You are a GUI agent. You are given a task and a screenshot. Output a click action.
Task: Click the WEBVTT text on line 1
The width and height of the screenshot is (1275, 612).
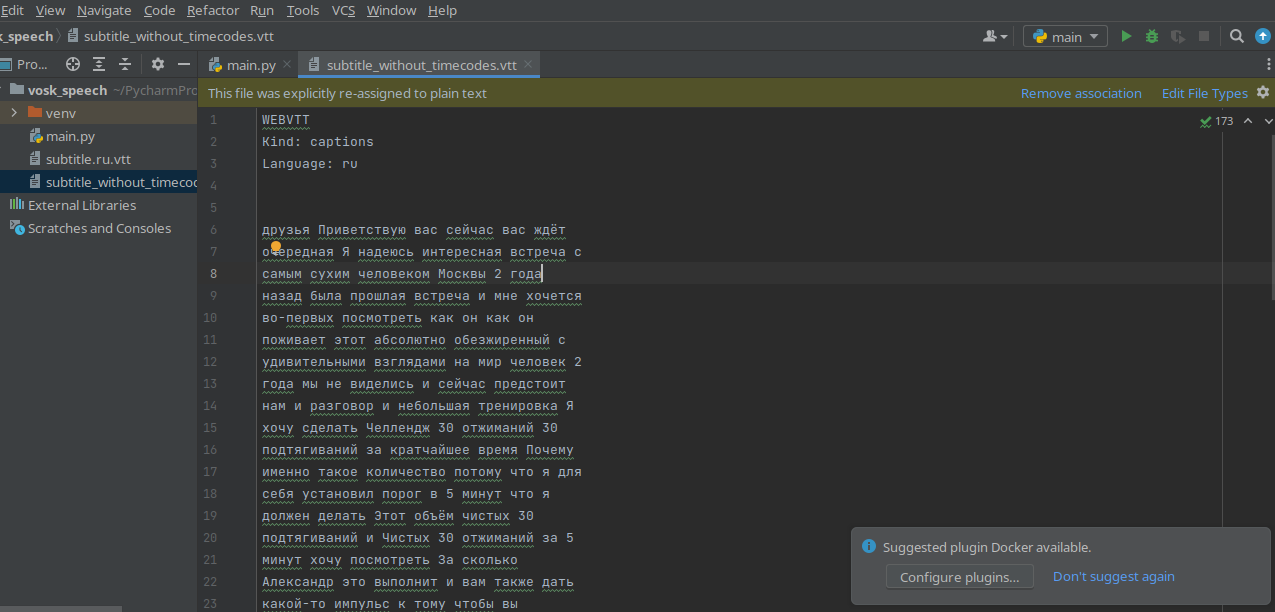pyautogui.click(x=286, y=120)
